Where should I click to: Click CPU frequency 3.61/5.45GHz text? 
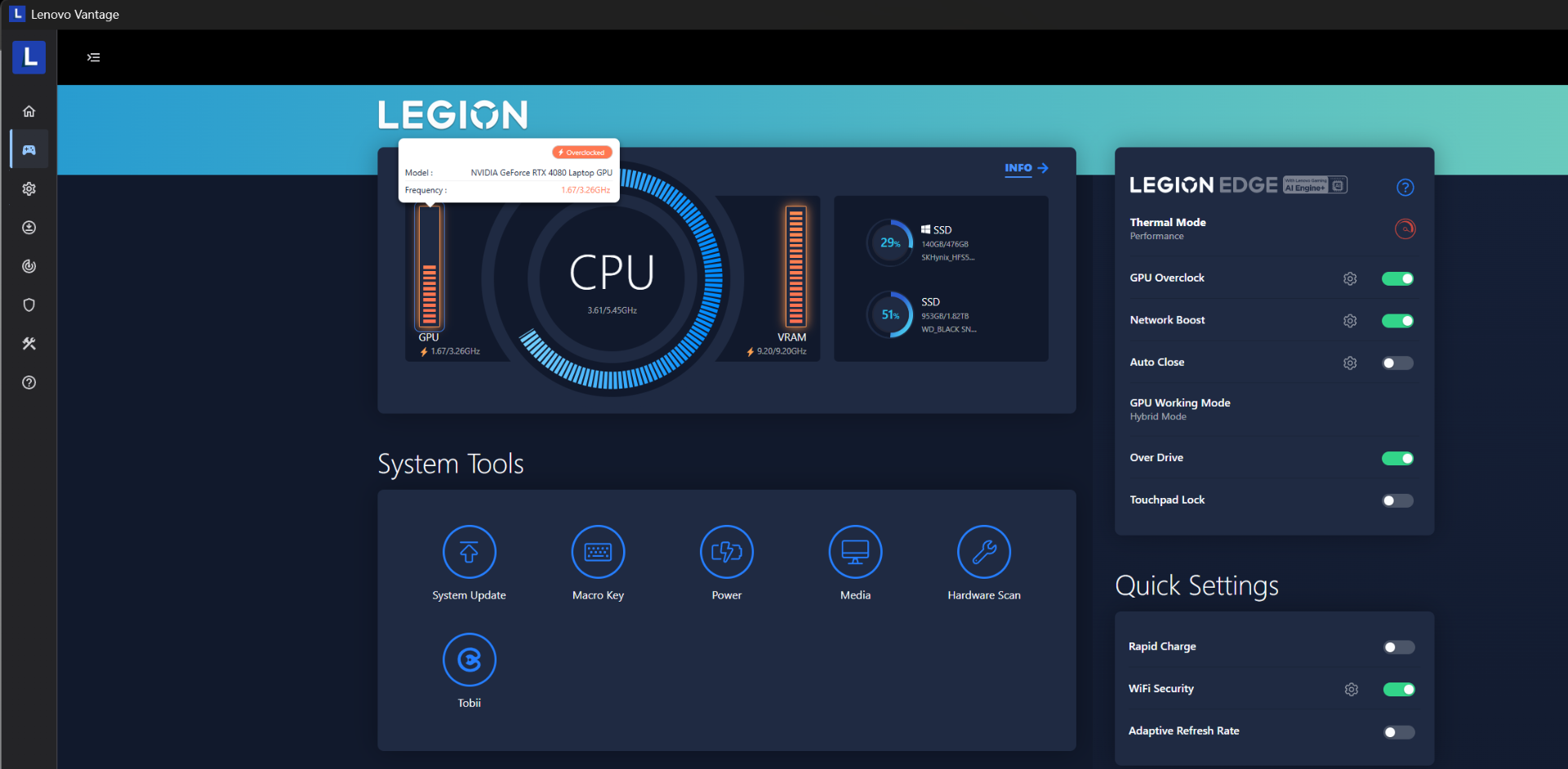pyautogui.click(x=612, y=310)
